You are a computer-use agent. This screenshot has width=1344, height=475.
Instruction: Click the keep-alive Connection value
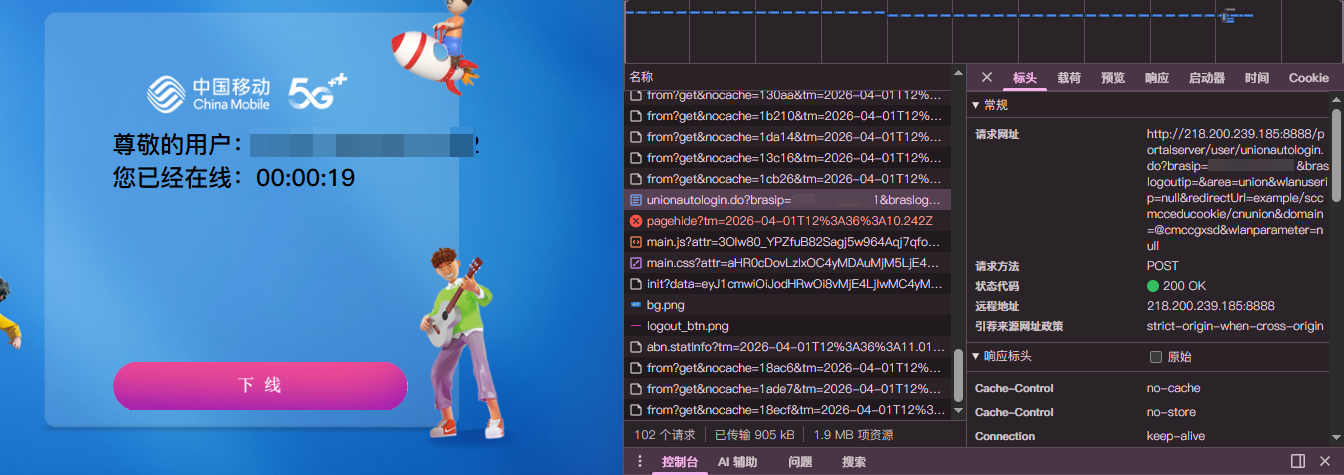tap(1176, 436)
